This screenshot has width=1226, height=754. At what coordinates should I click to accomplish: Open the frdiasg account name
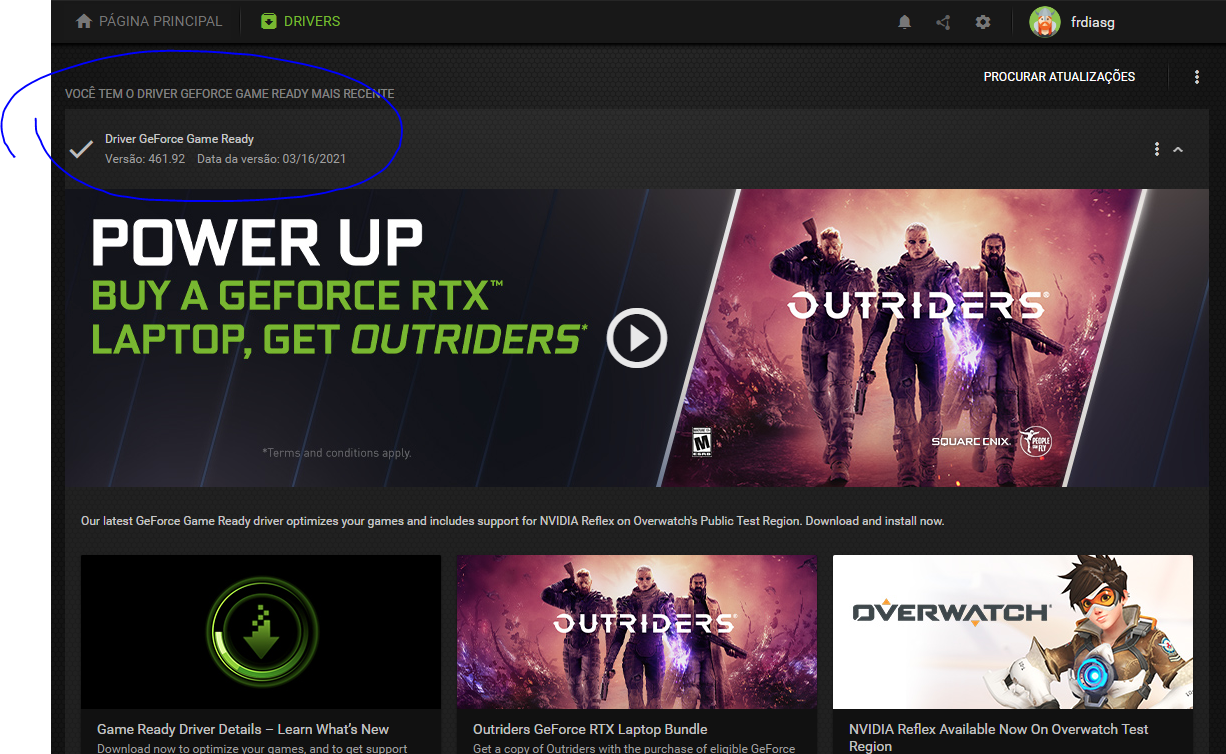(1092, 22)
